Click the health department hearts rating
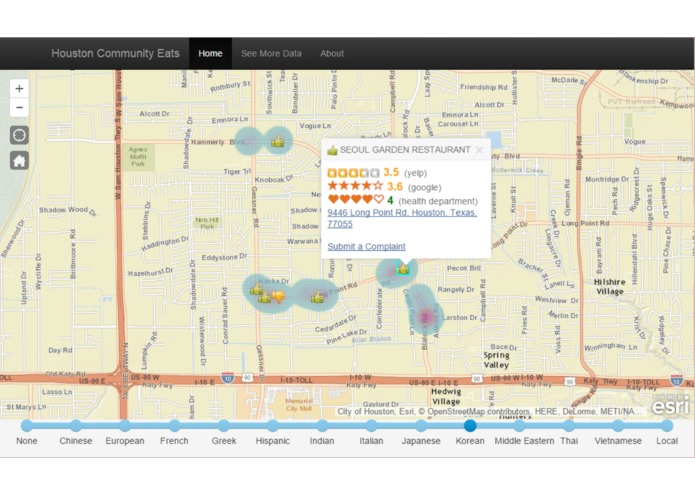Viewport: 695px width, 494px height. pos(355,200)
